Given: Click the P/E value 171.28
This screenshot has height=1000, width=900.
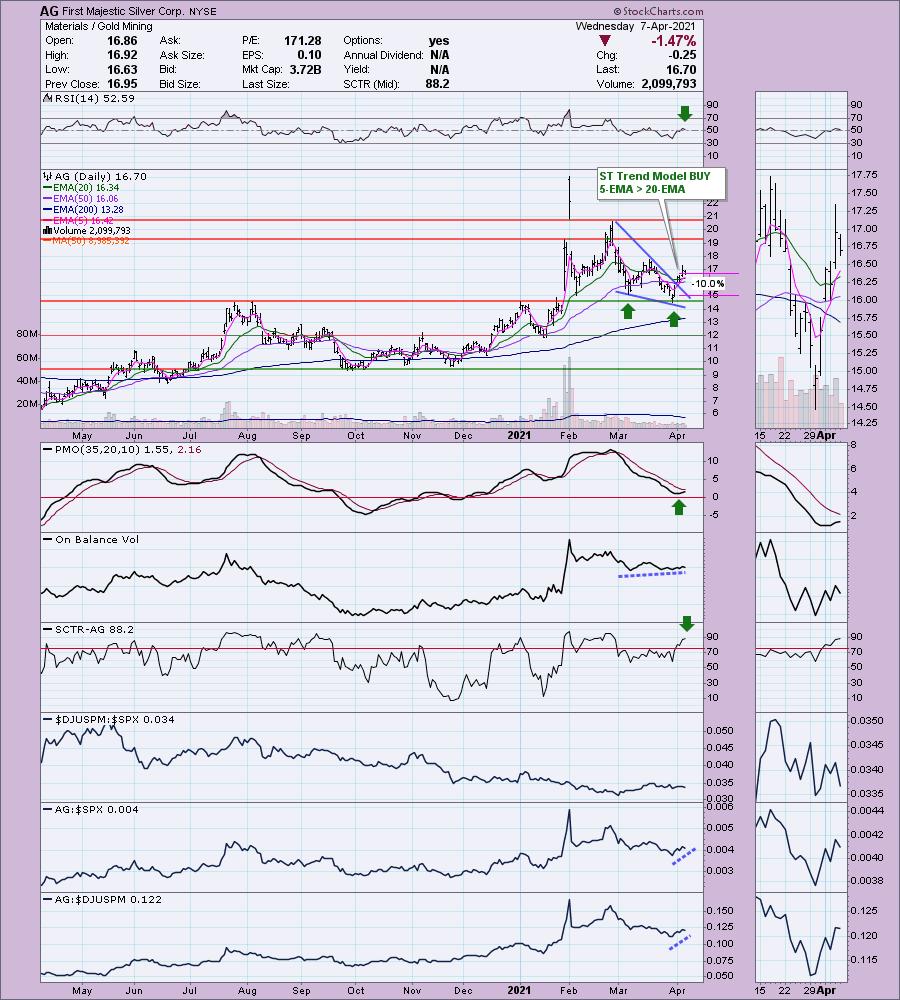Looking at the screenshot, I should tap(303, 40).
